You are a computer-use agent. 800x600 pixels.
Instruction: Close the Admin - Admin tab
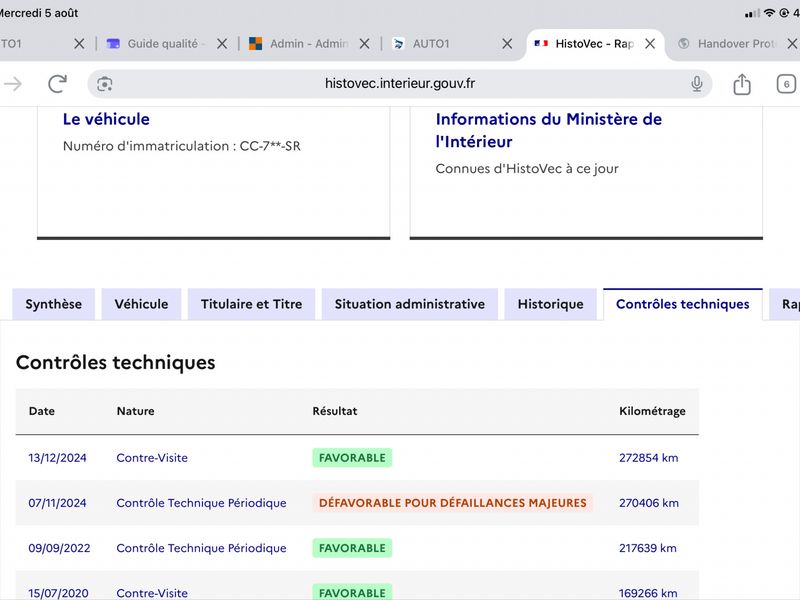coord(364,44)
